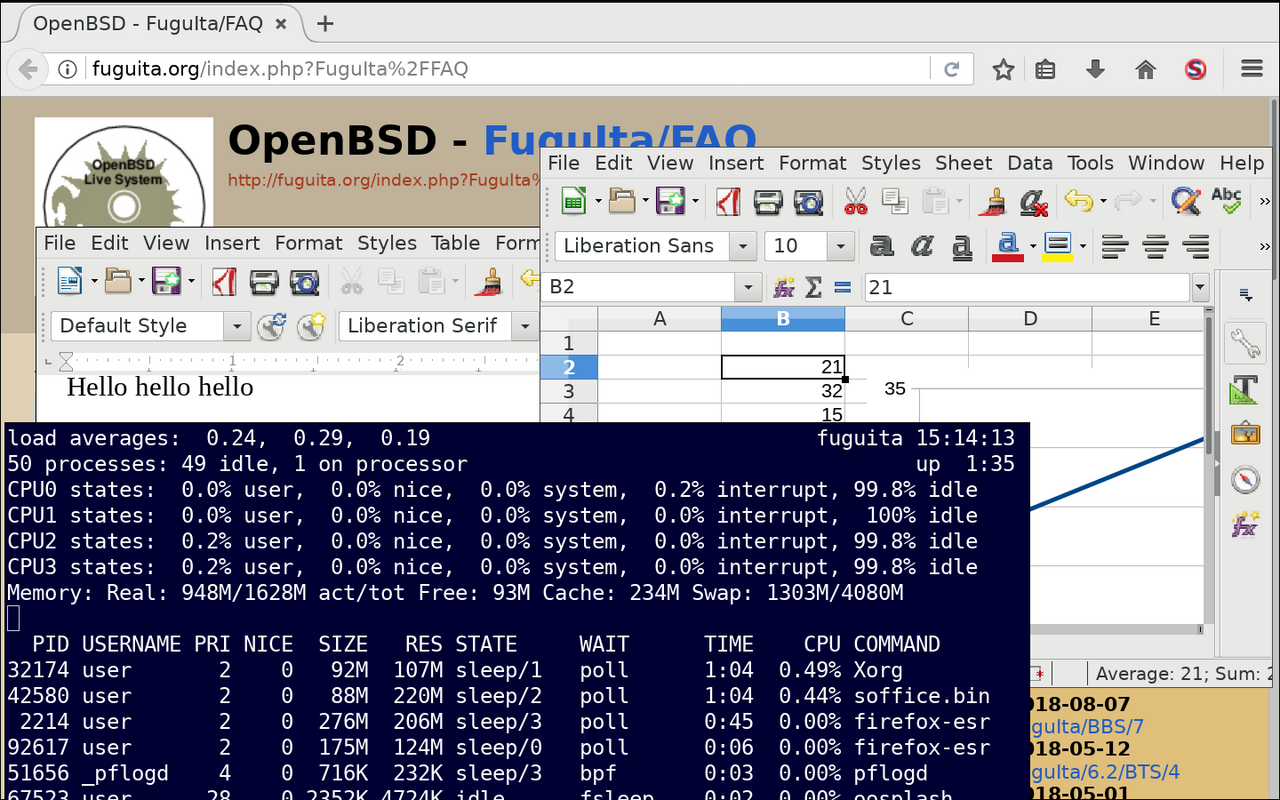Screen dimensions: 1280x800
Task: Toggle Bold formatting in Calc
Action: point(881,245)
